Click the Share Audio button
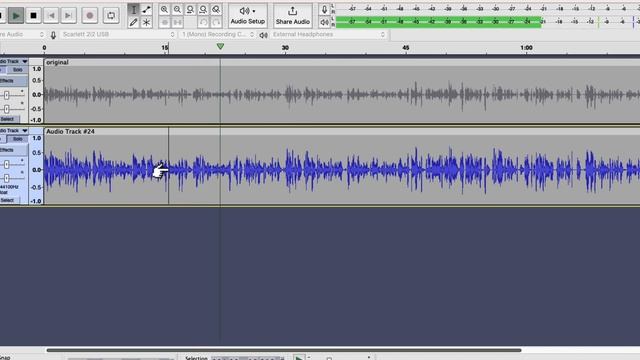 tap(293, 16)
